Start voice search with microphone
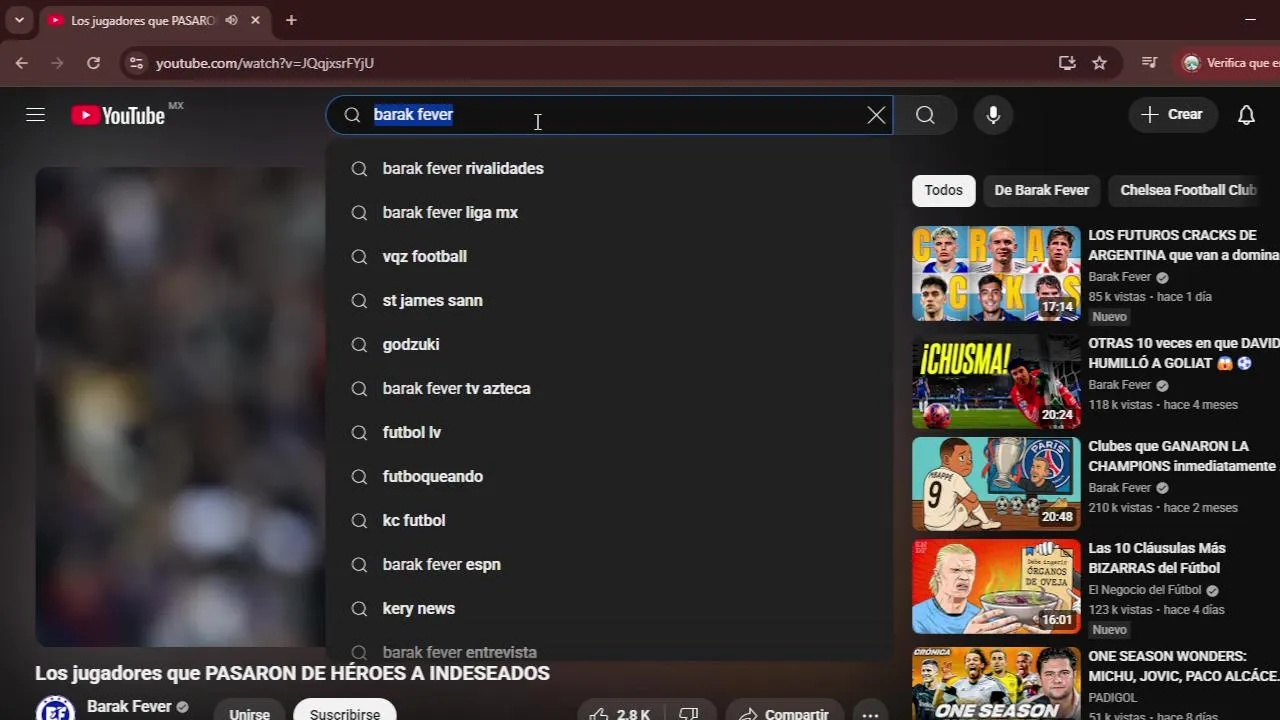Viewport: 1280px width, 720px height. (x=993, y=115)
